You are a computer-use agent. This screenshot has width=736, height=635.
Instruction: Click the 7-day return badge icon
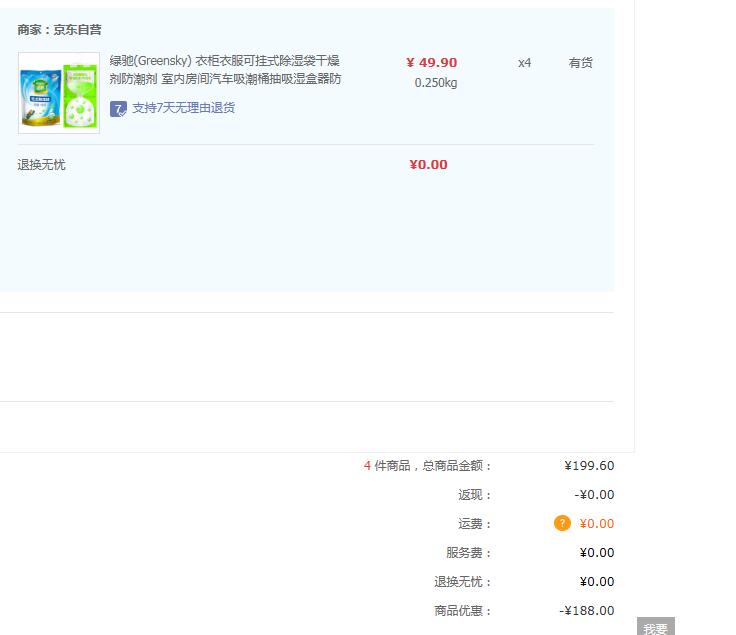(118, 109)
